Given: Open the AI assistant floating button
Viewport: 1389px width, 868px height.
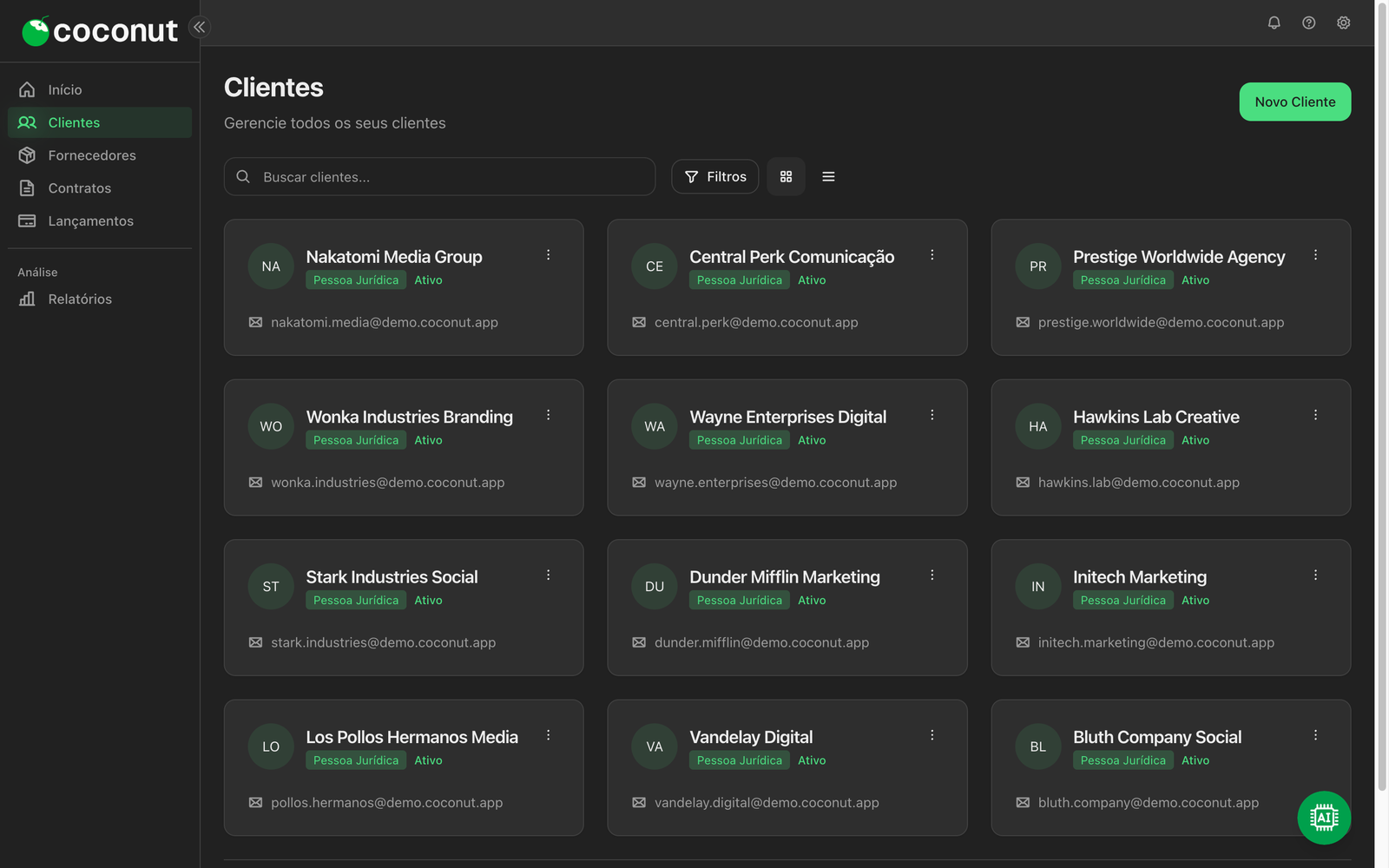Looking at the screenshot, I should (1324, 818).
